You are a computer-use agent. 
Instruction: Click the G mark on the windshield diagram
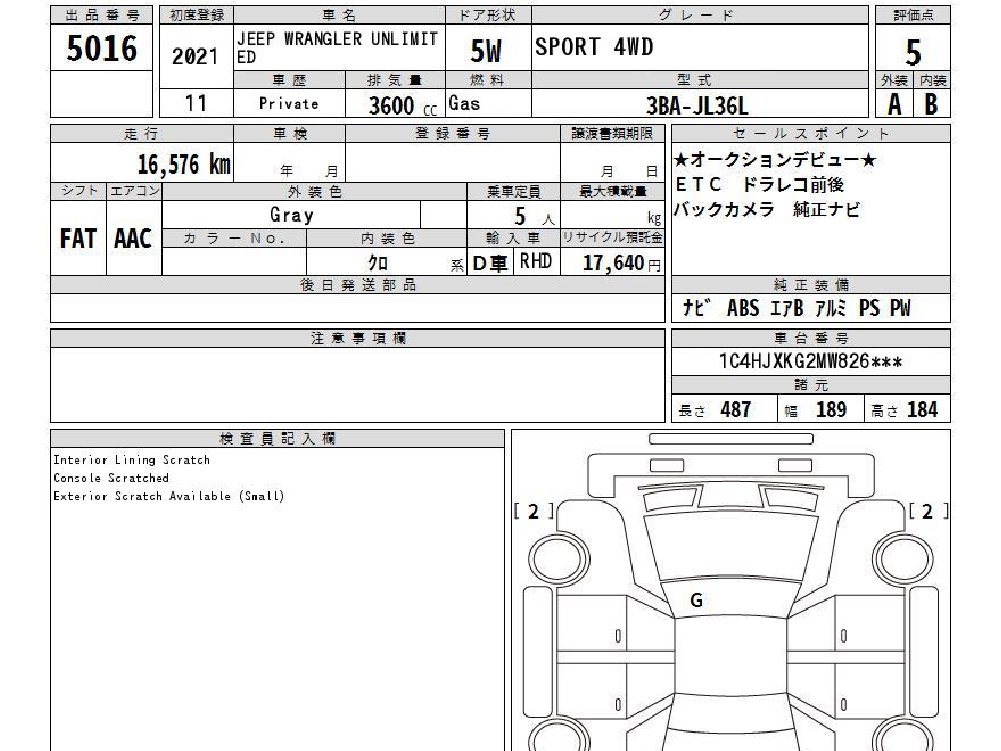tap(696, 600)
